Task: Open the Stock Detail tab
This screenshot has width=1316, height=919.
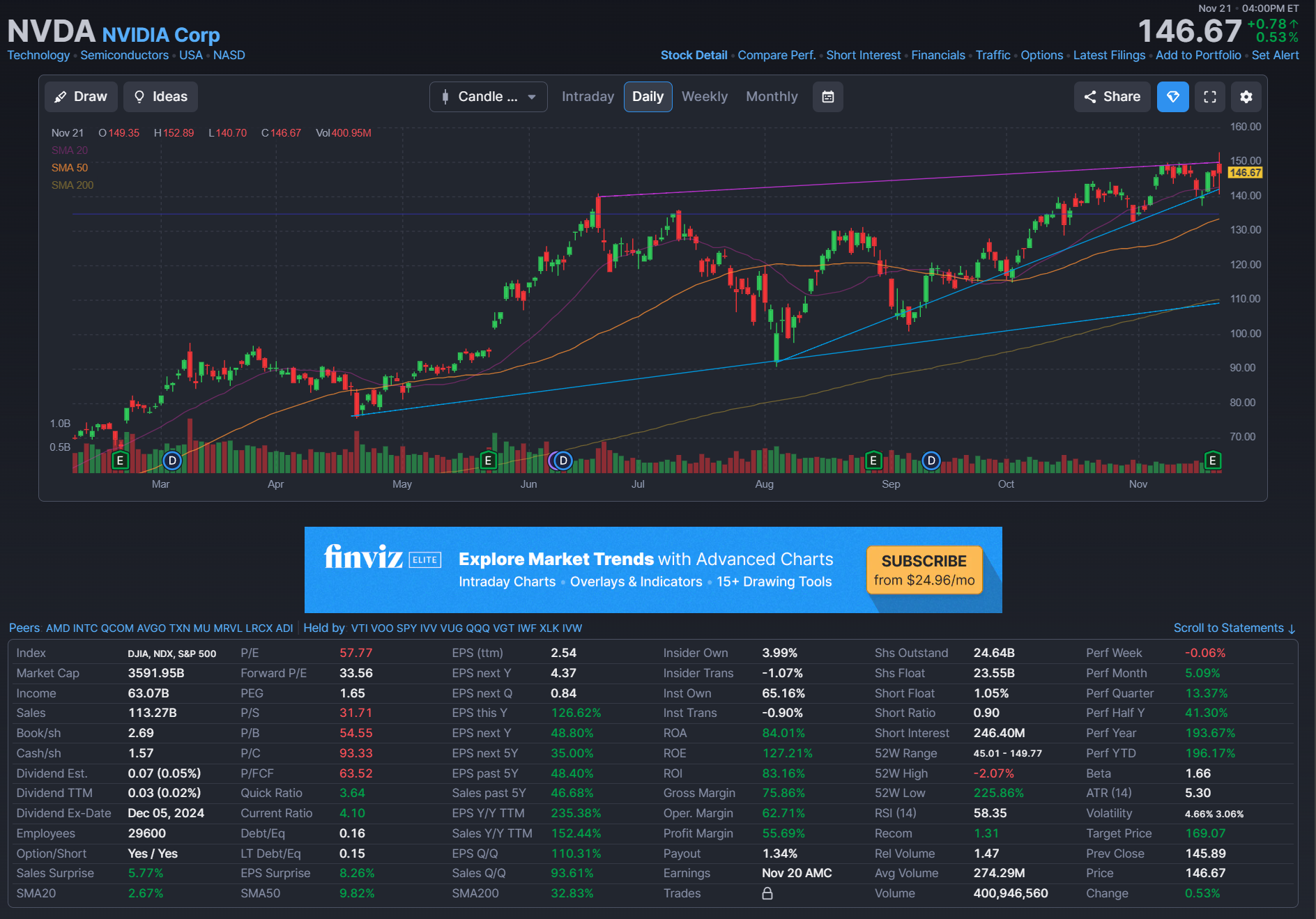Action: click(x=694, y=55)
